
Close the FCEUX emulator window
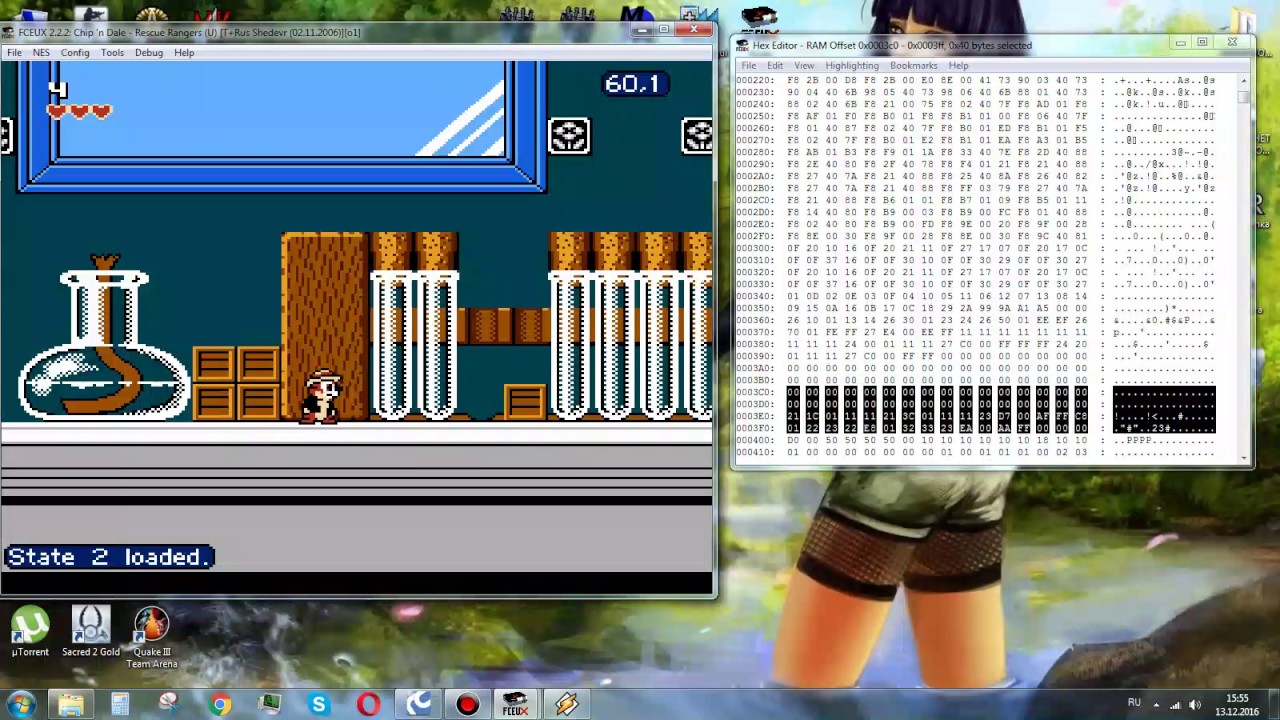coord(693,31)
